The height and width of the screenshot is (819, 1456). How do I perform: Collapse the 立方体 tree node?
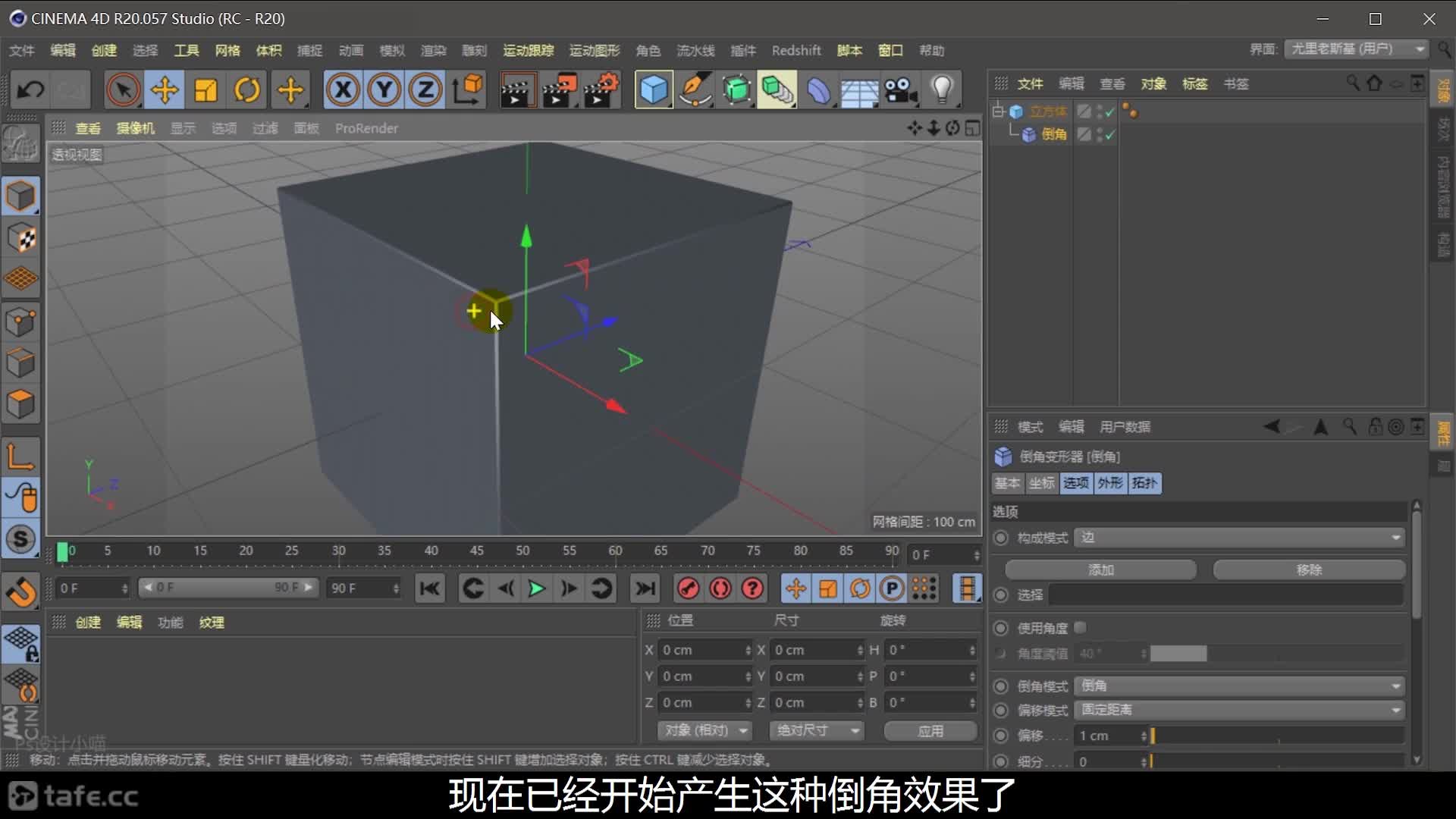998,111
